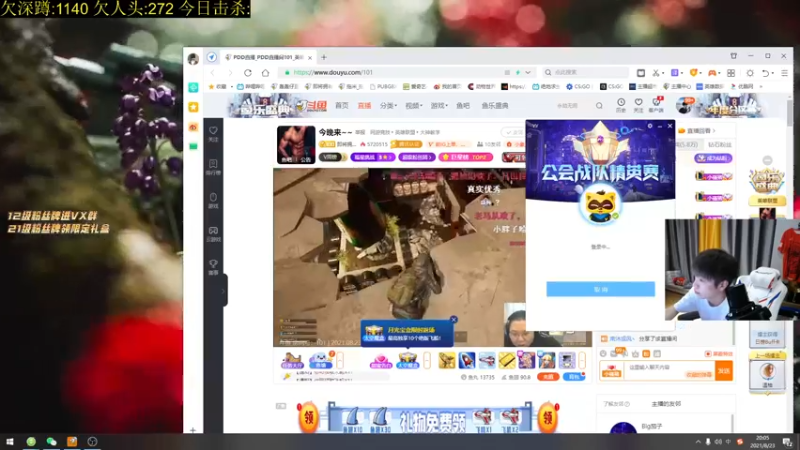Open Douyu 历史 watch history clock icon
The height and width of the screenshot is (450, 800).
pyautogui.click(x=621, y=105)
